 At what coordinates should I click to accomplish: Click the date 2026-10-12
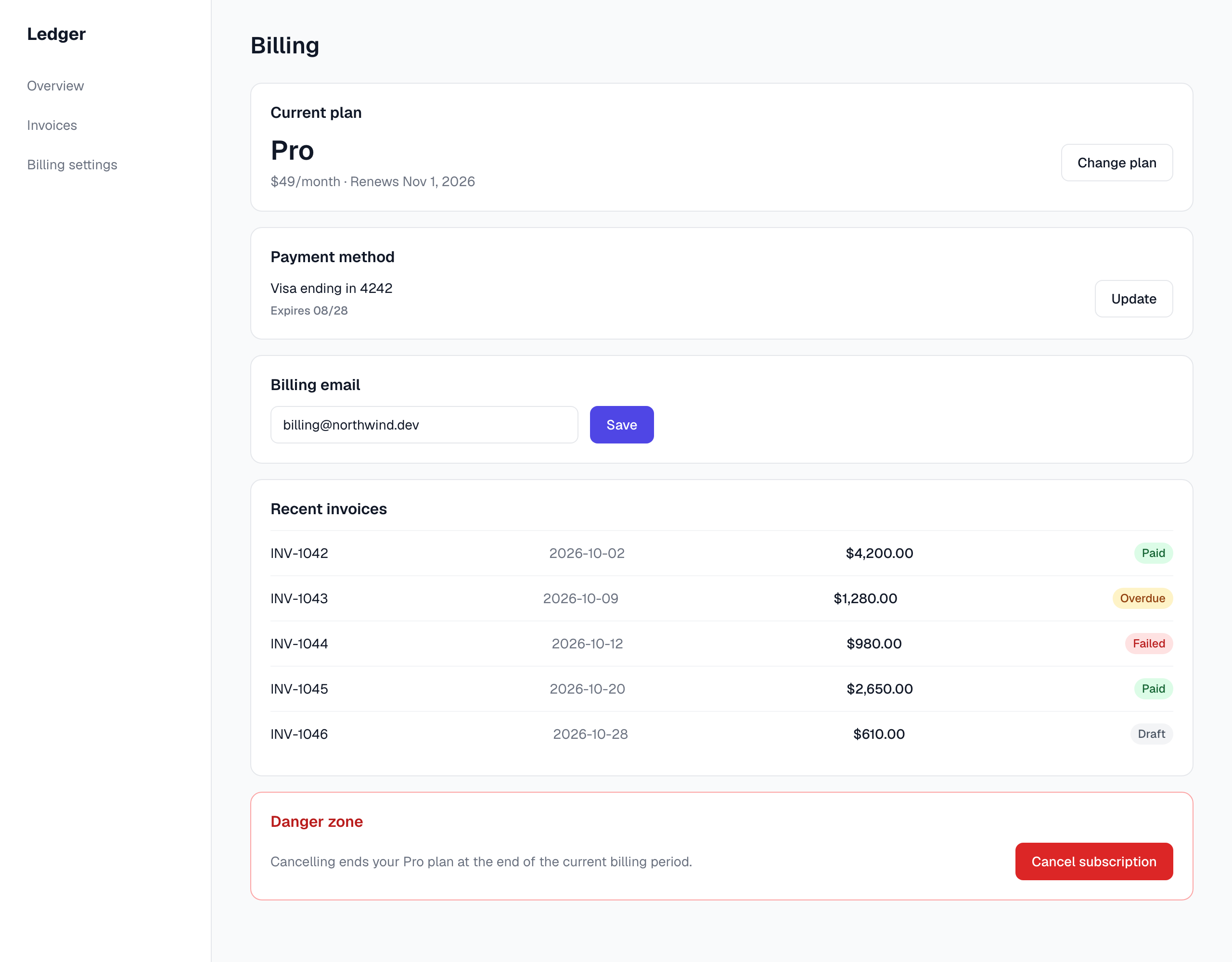pyautogui.click(x=587, y=644)
